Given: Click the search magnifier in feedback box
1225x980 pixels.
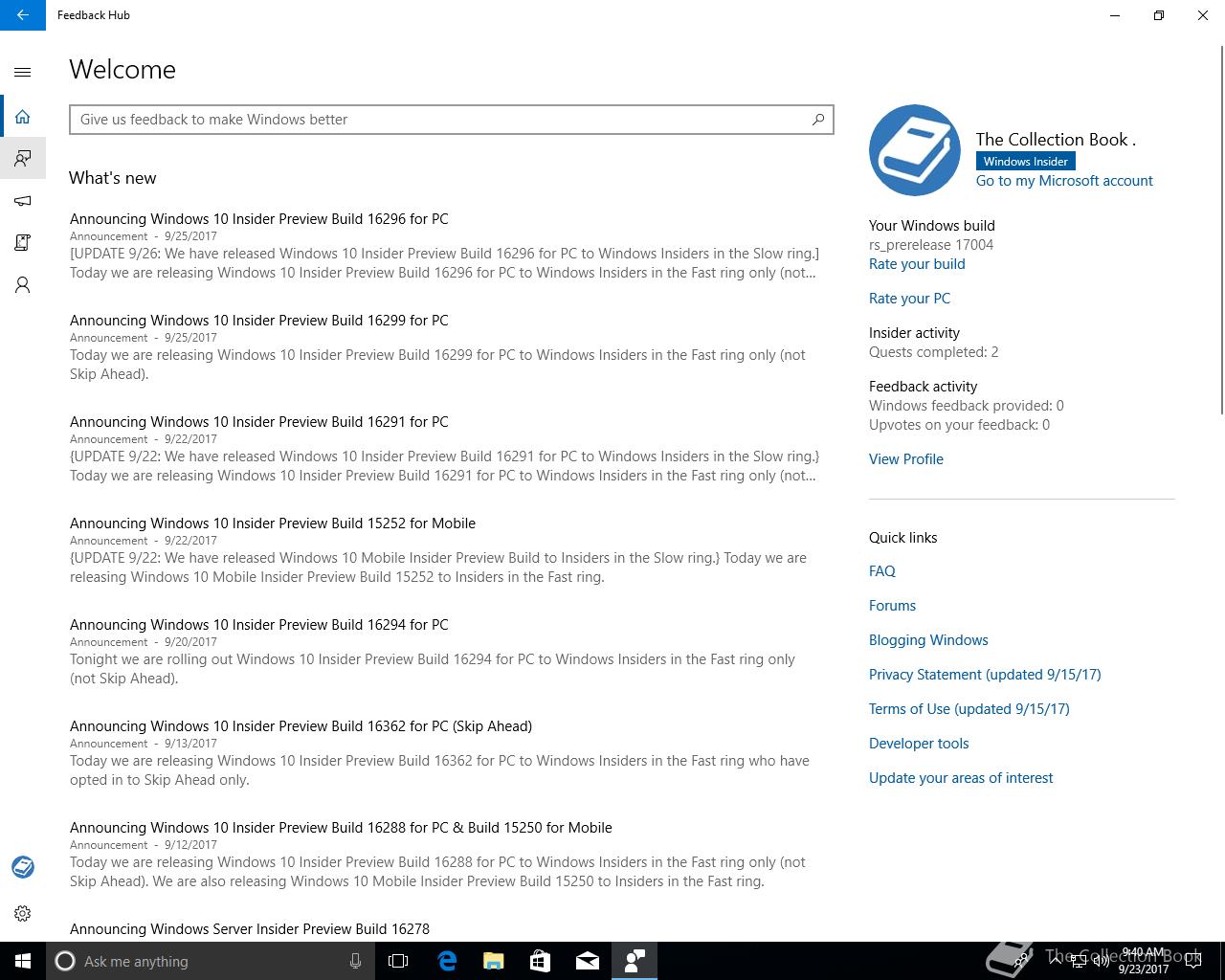Looking at the screenshot, I should 817,120.
